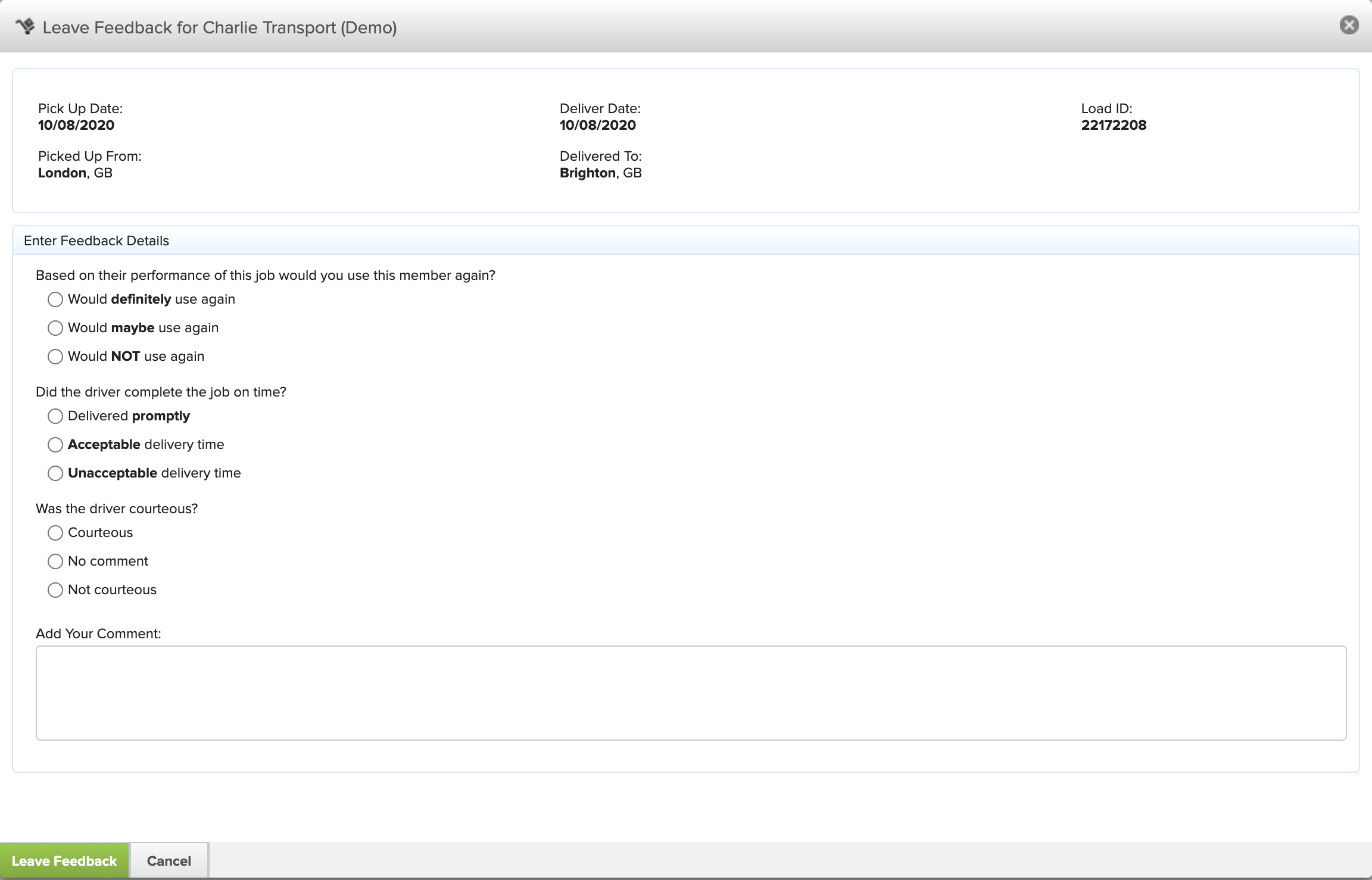The image size is (1372, 880).
Task: Click the Deliver Date value
Action: point(597,125)
